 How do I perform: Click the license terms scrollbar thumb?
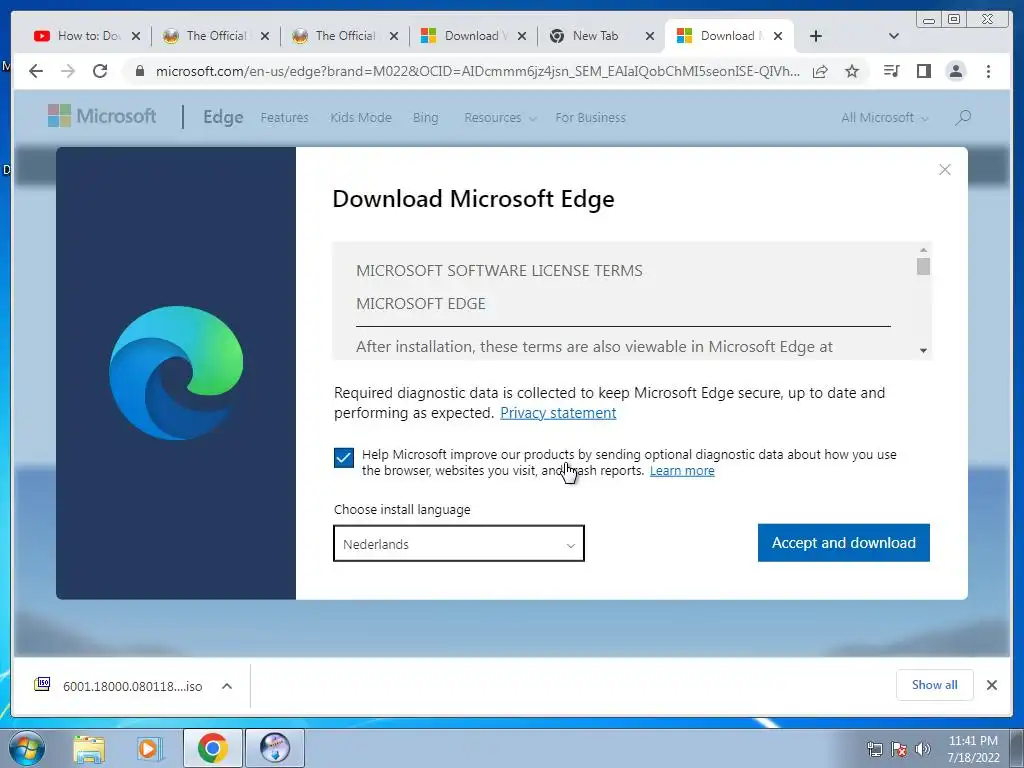click(x=923, y=266)
